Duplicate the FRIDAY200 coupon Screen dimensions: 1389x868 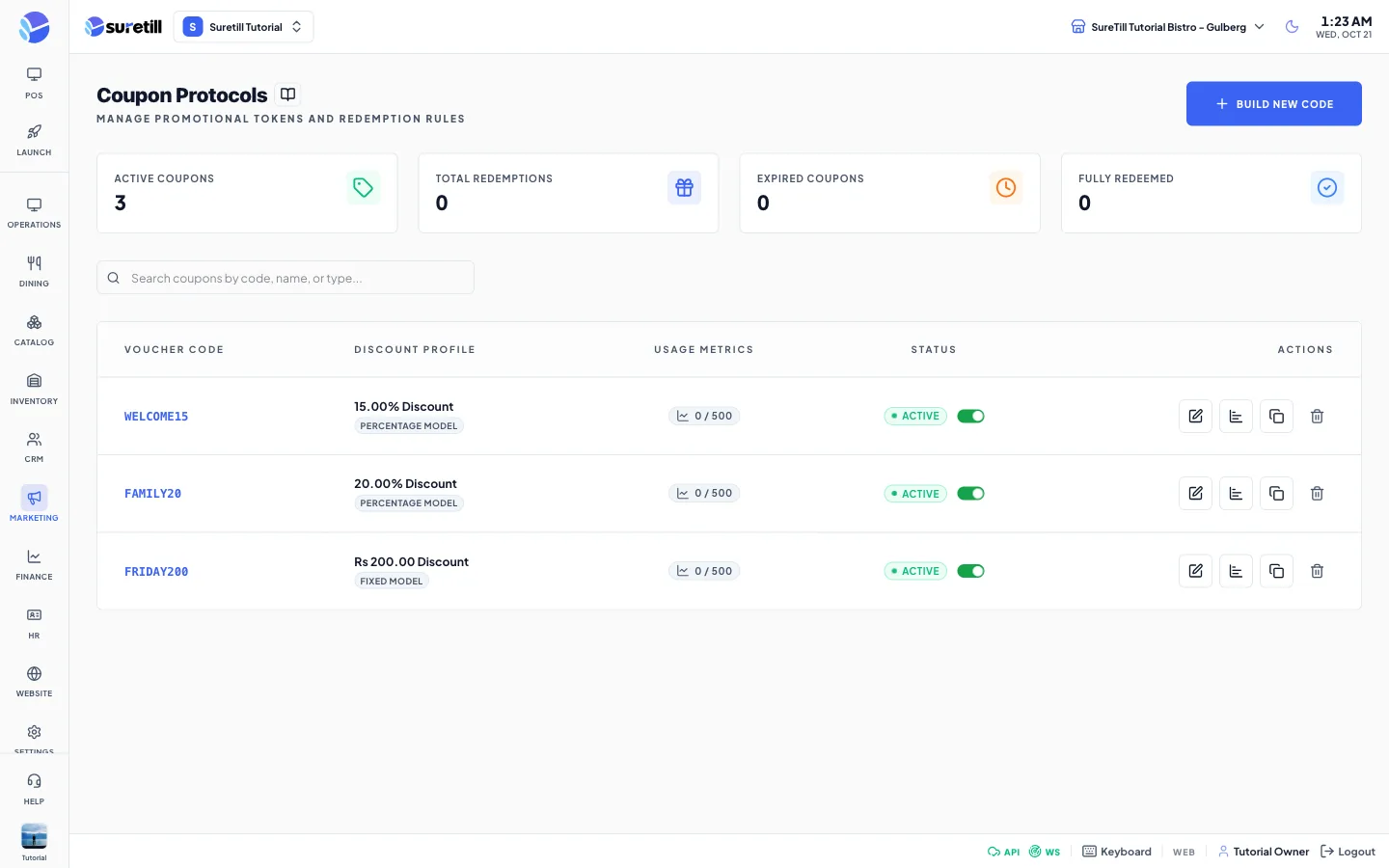click(1276, 571)
